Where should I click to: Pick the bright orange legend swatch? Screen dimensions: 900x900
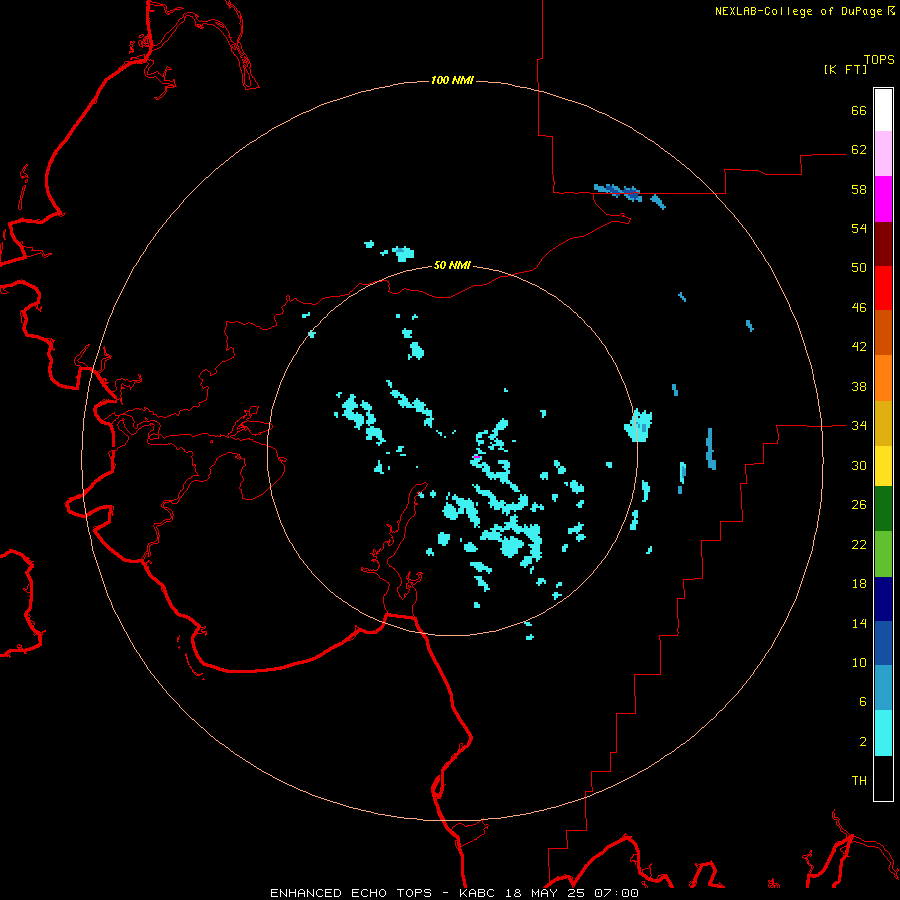tap(883, 377)
